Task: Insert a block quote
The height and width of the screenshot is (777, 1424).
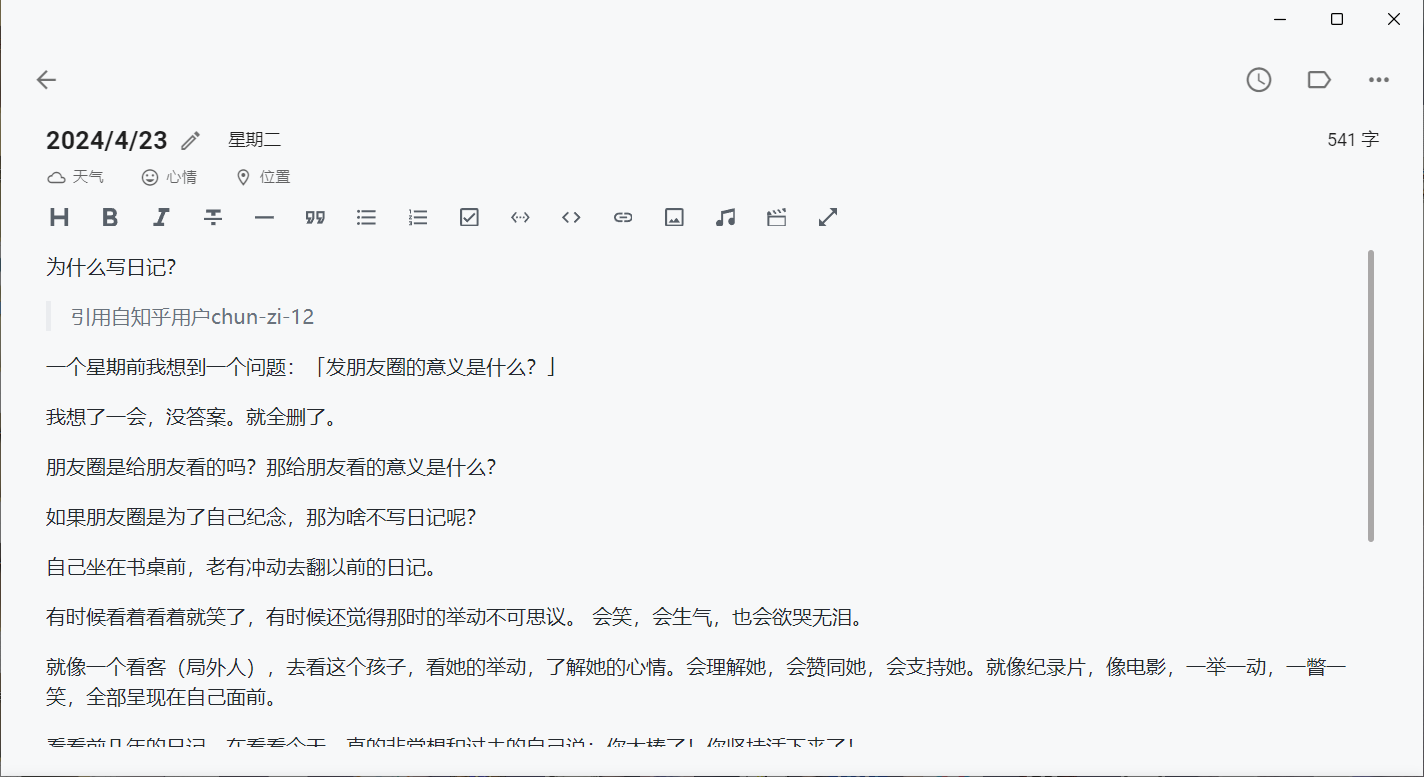Action: click(315, 217)
